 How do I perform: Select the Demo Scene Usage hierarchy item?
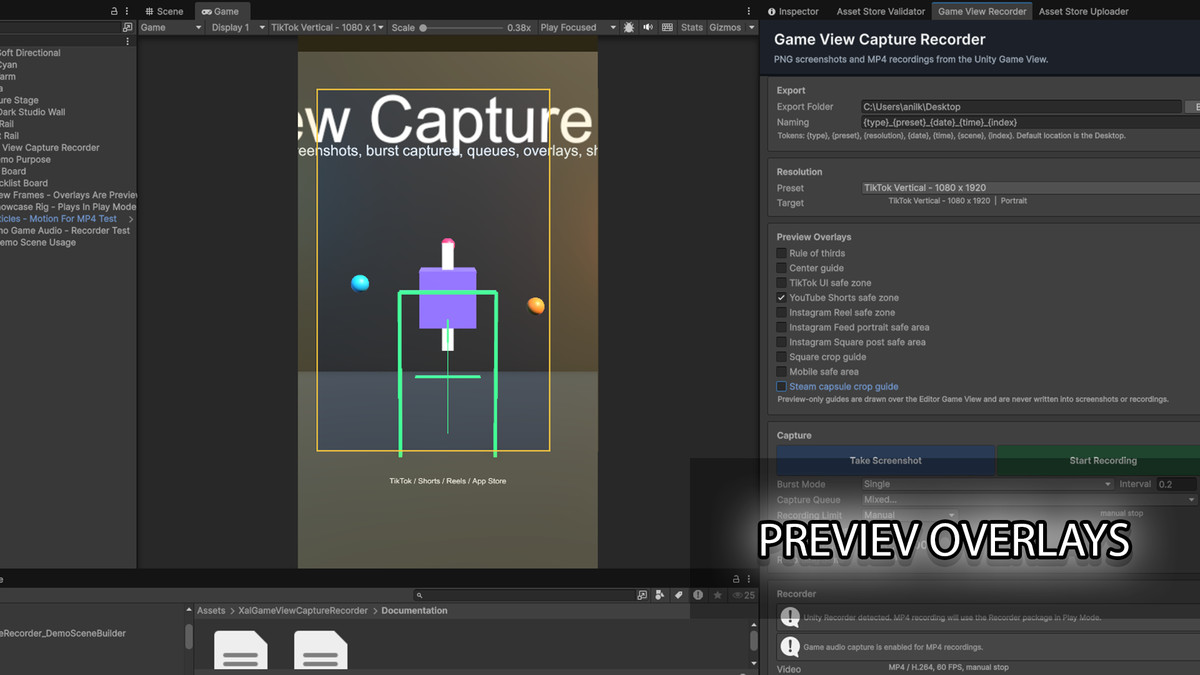(38, 243)
